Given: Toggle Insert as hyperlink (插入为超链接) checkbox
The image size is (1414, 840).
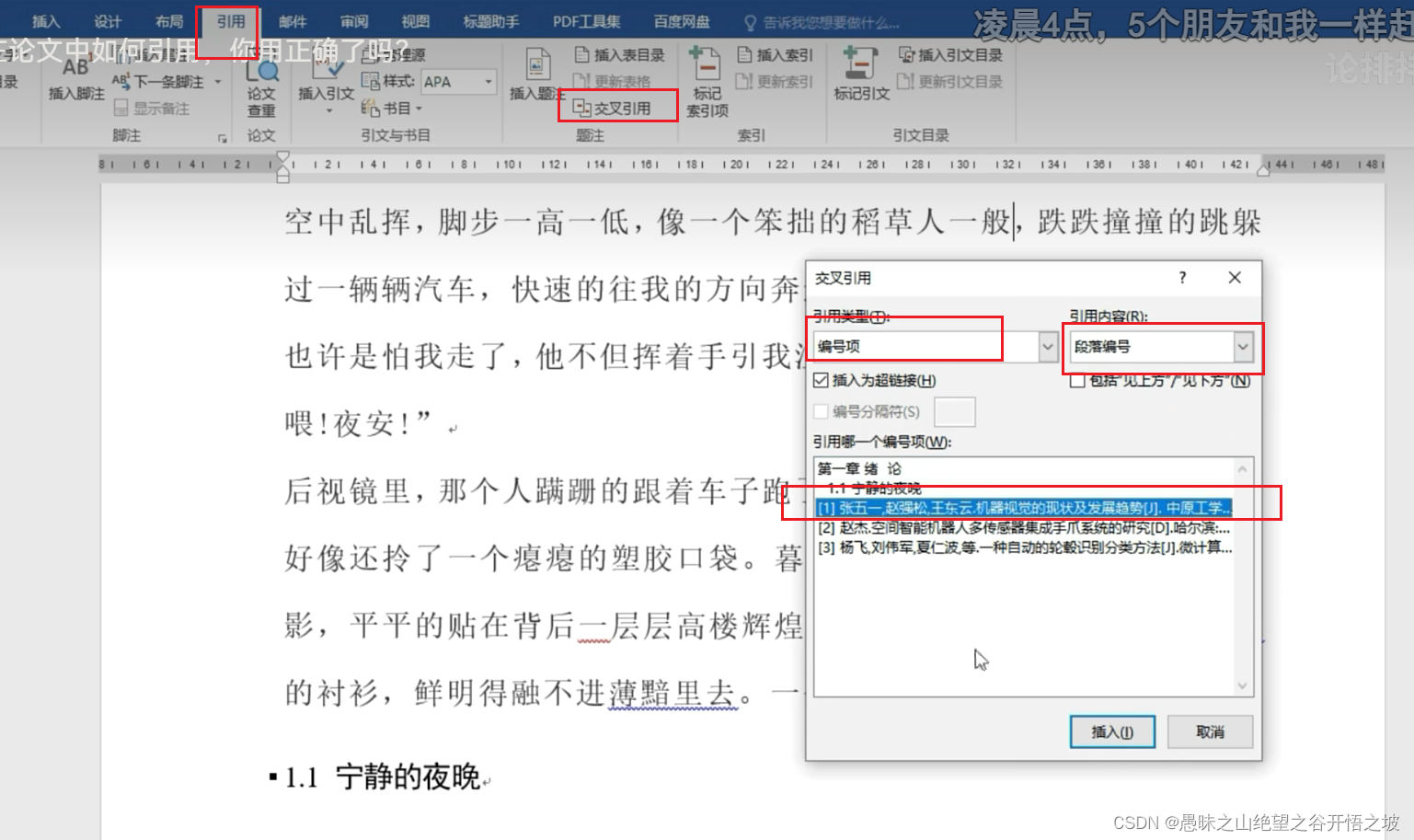Looking at the screenshot, I should click(x=822, y=380).
